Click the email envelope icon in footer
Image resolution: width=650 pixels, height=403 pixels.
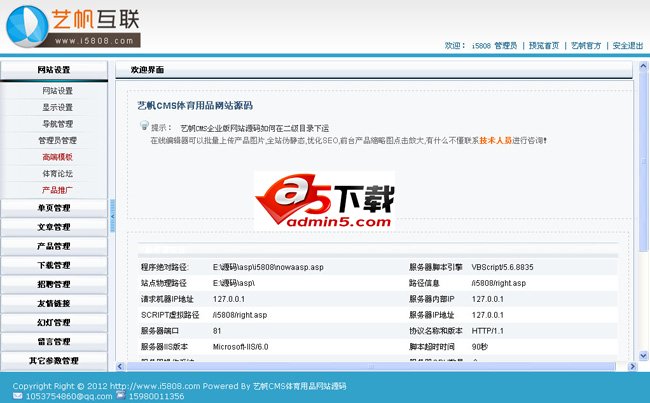[x=17, y=396]
